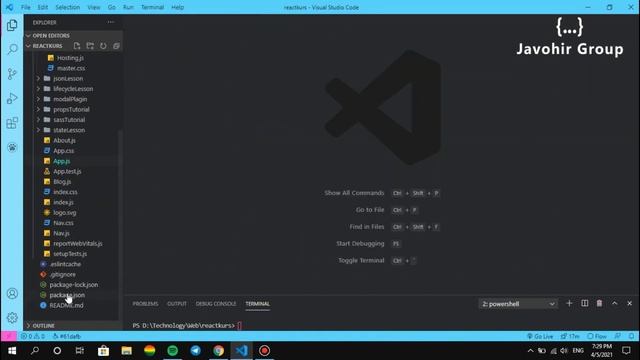
Task: Open Windows Start menu
Action: pyautogui.click(x=12, y=351)
